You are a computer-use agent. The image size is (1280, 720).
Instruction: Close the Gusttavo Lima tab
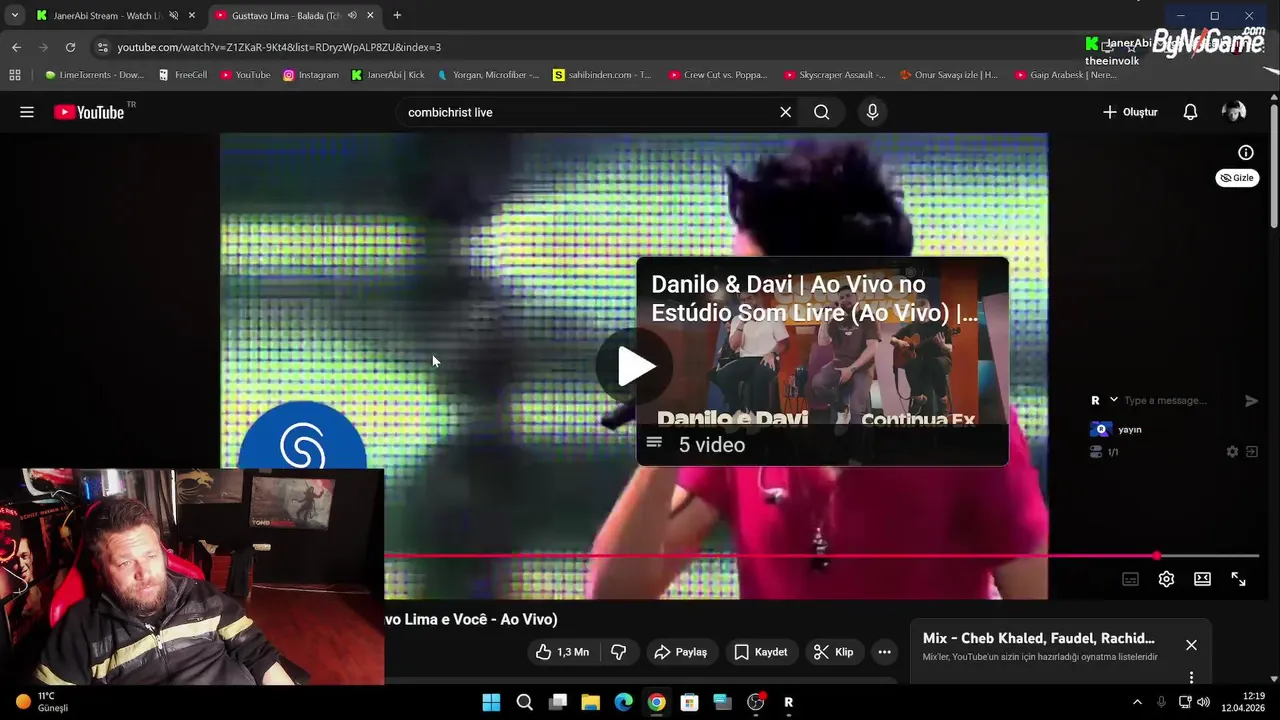click(x=371, y=15)
